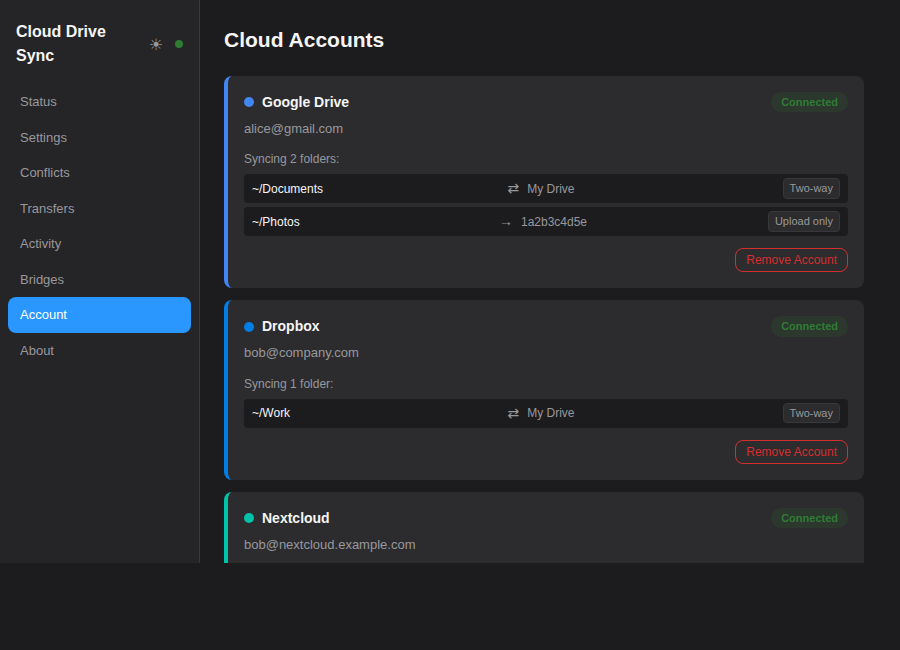Viewport: 900px width, 650px height.
Task: Remove the Dropbox account
Action: point(791,452)
